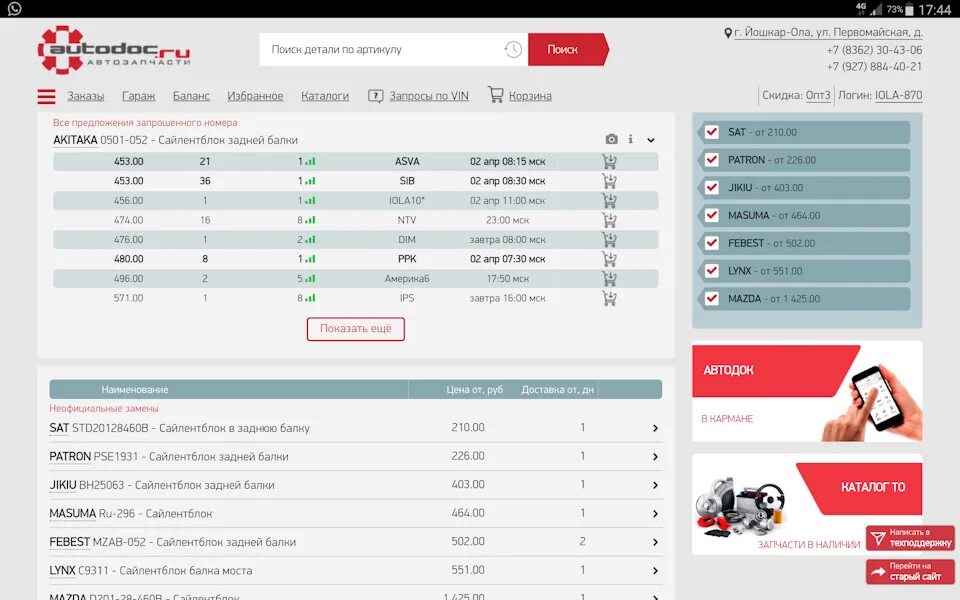This screenshot has width=960, height=600.
Task: Click battery icon in status bar
Action: [909, 9]
